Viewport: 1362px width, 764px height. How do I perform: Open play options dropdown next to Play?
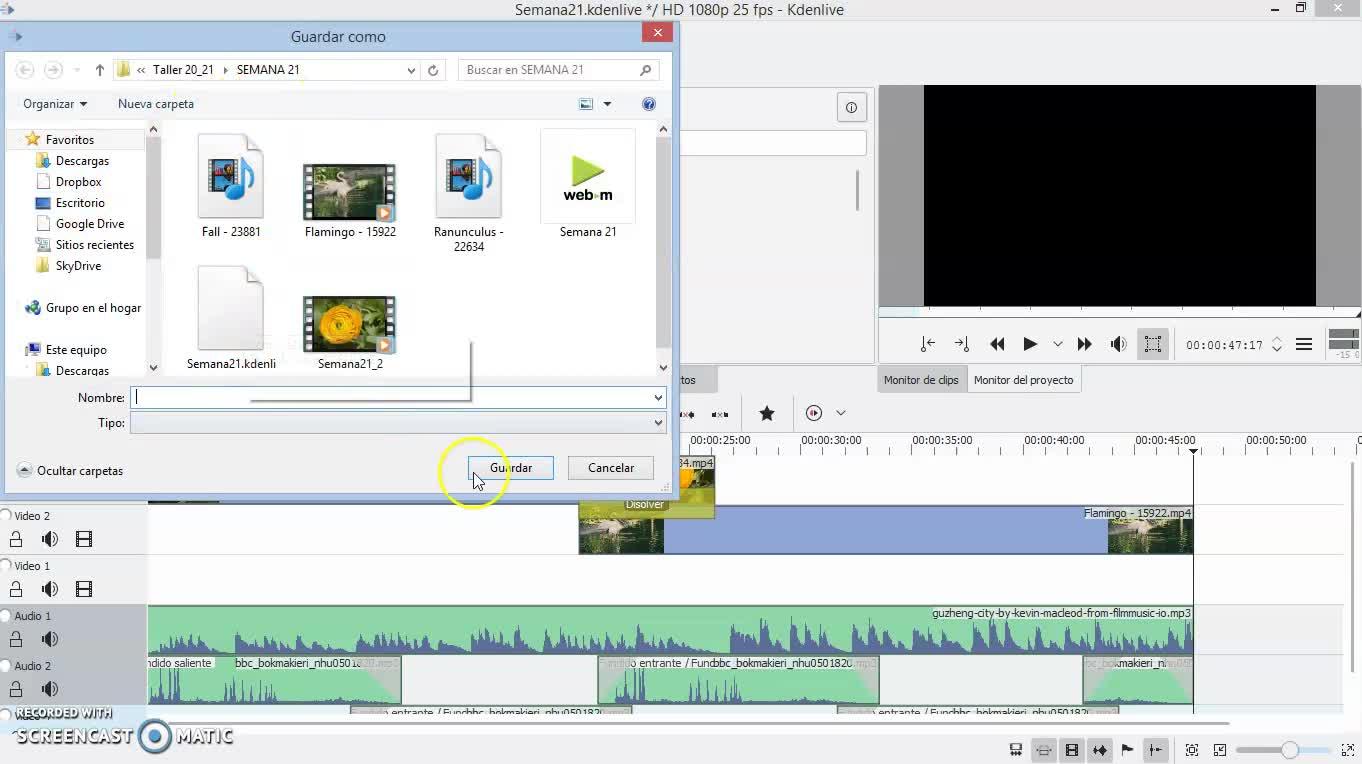click(1057, 344)
